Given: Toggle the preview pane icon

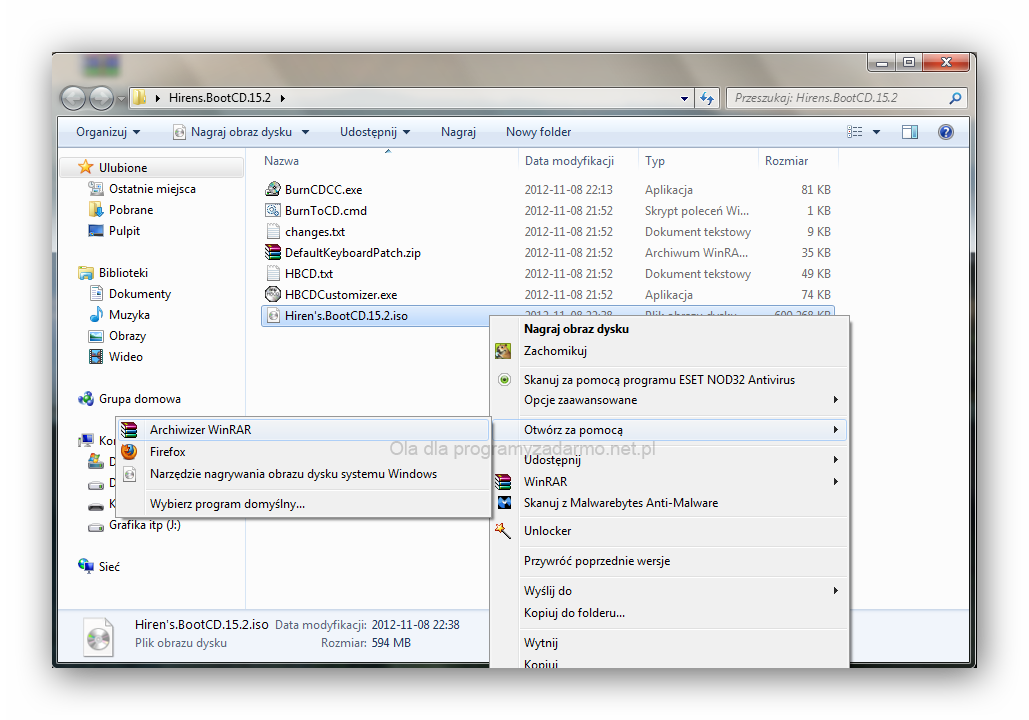Looking at the screenshot, I should pyautogui.click(x=910, y=132).
